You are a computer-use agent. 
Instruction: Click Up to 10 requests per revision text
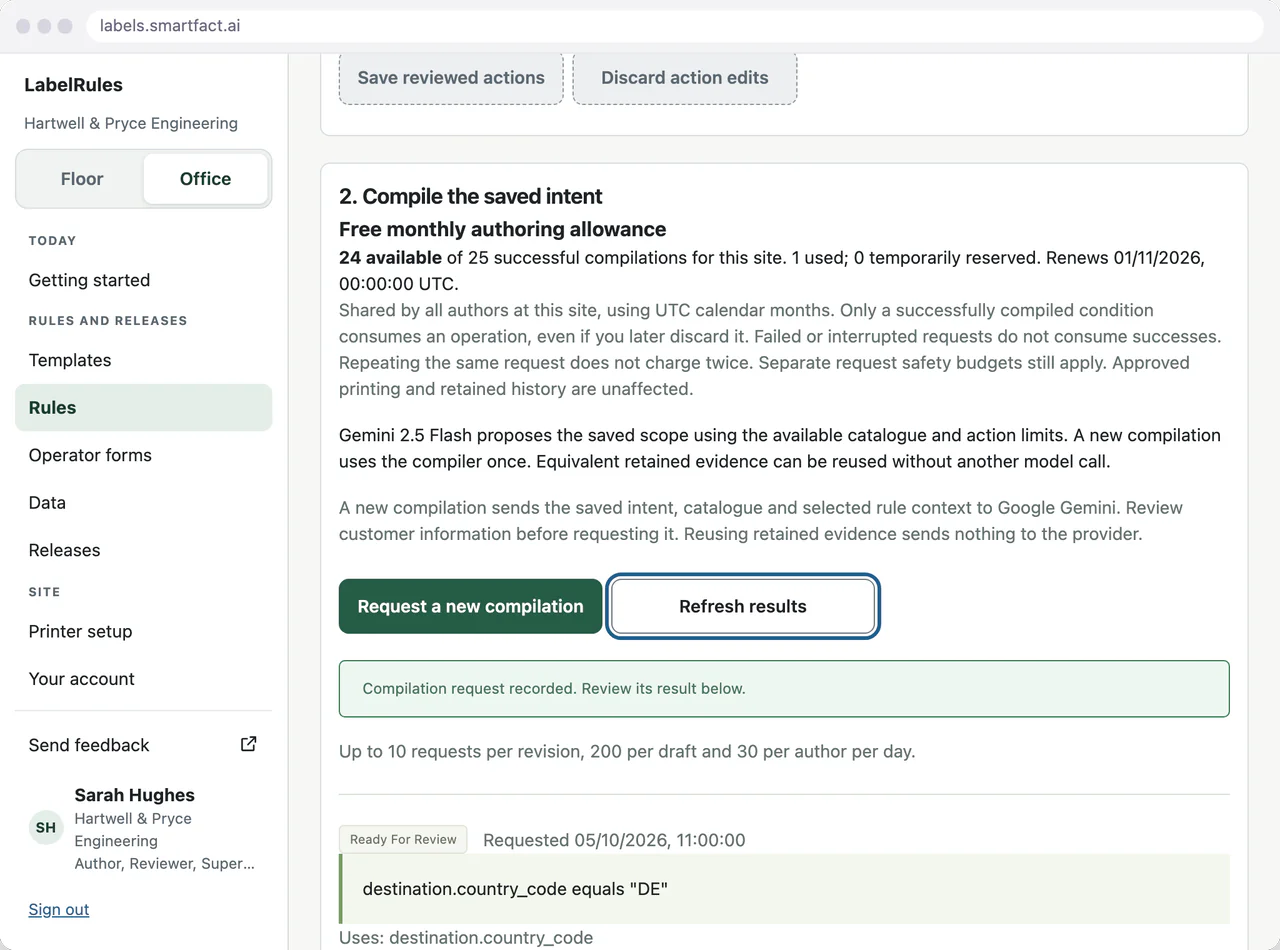pyautogui.click(x=627, y=751)
